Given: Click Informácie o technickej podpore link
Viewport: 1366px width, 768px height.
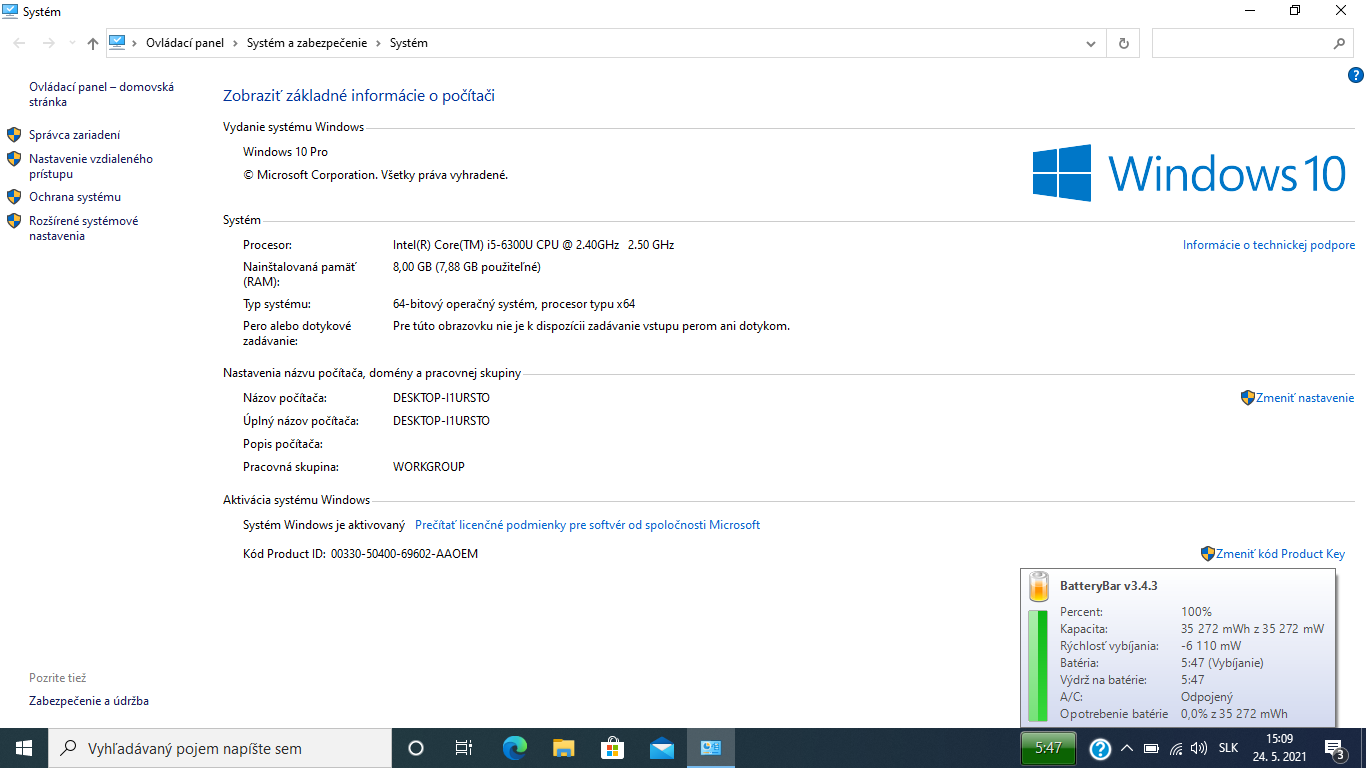Looking at the screenshot, I should [x=1269, y=245].
